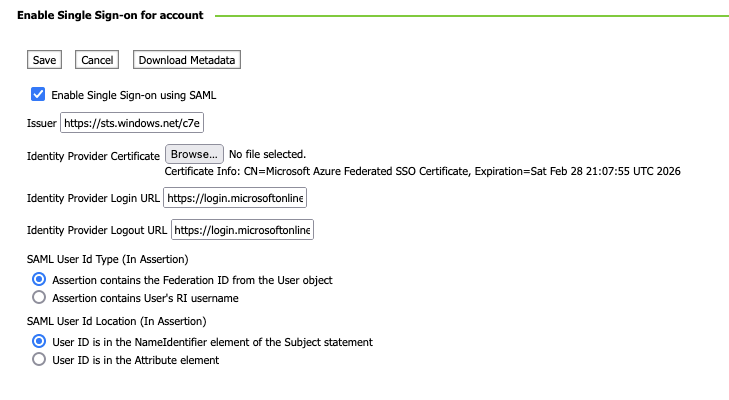Click the 'Enable Single Sign-on using SAML' label text

coord(134,96)
